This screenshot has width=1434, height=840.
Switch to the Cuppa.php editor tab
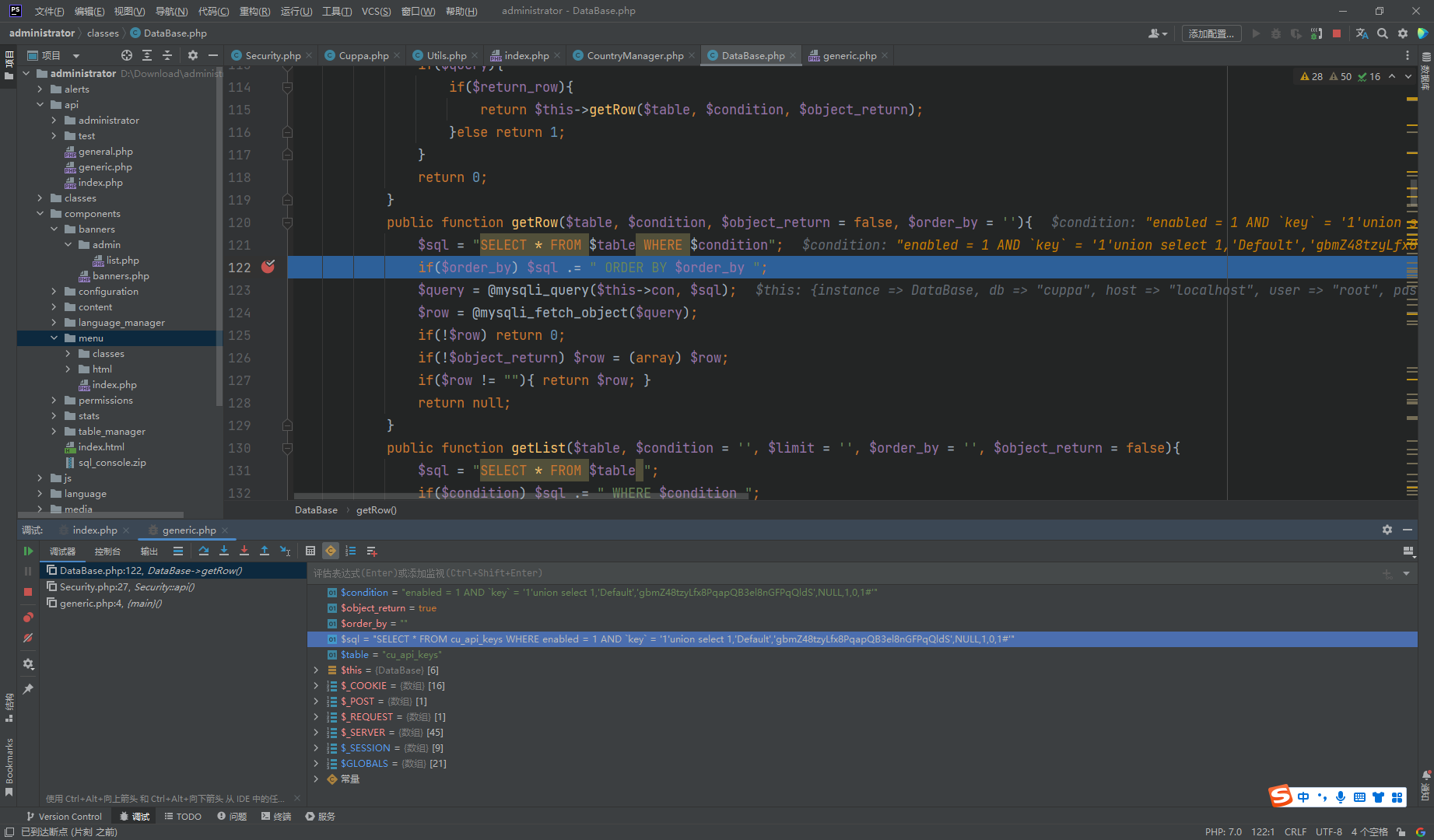pyautogui.click(x=363, y=55)
